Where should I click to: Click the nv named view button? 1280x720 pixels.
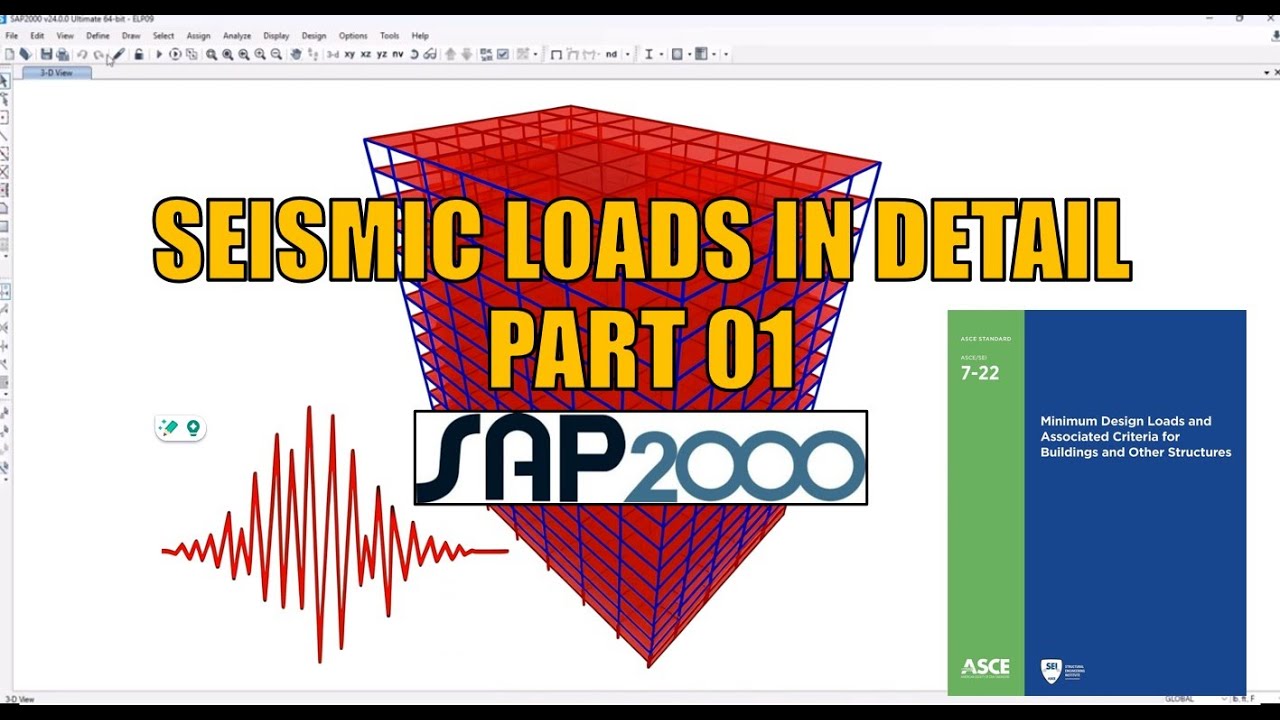[398, 54]
